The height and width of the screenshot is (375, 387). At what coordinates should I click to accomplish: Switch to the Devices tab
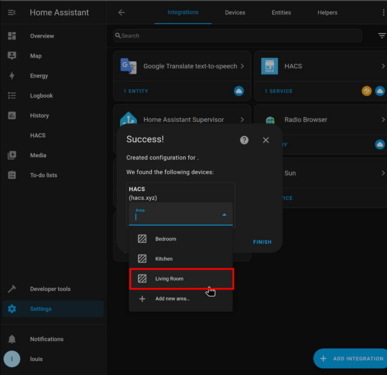tap(235, 13)
